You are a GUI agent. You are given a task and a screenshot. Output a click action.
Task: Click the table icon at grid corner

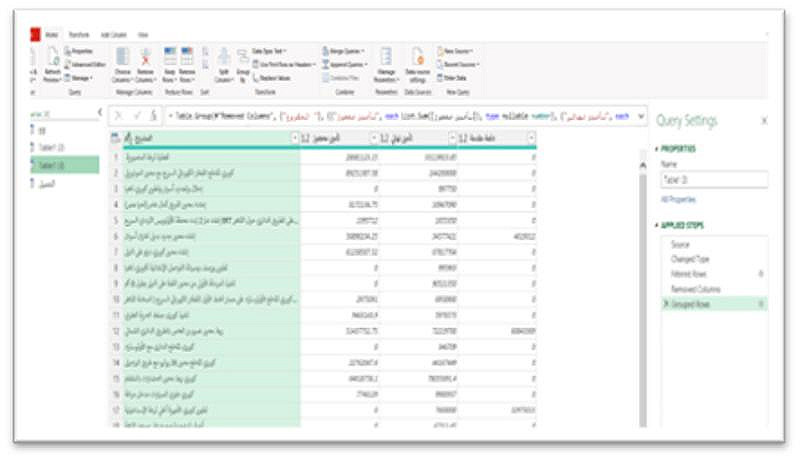coord(116,138)
